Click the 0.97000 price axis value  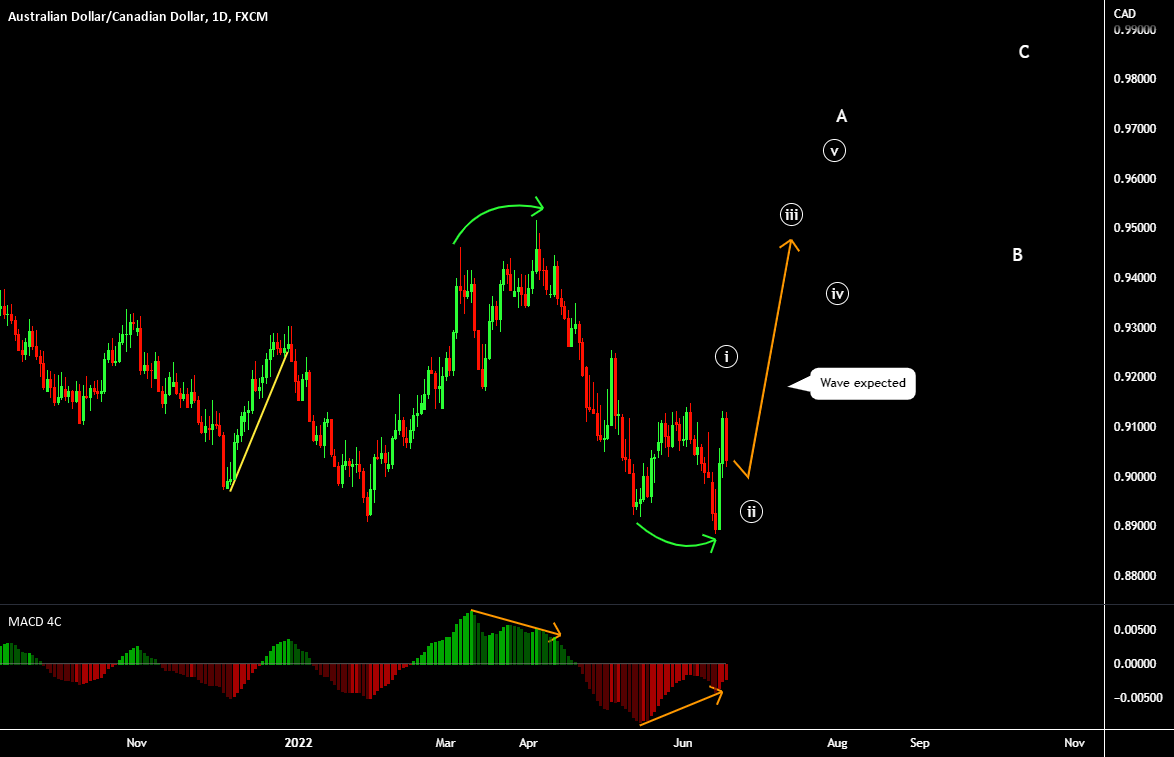pyautogui.click(x=1134, y=129)
